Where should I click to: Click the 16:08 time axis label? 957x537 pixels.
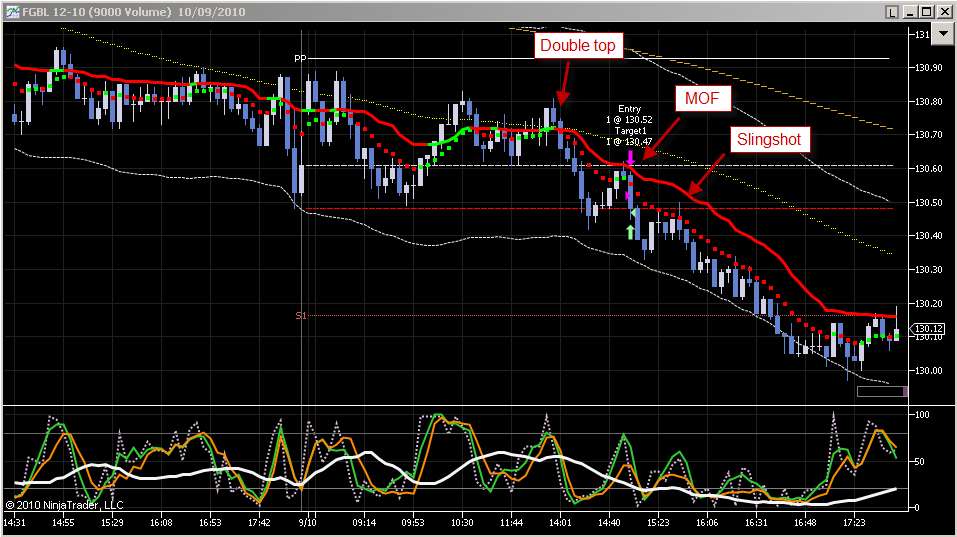click(x=161, y=522)
